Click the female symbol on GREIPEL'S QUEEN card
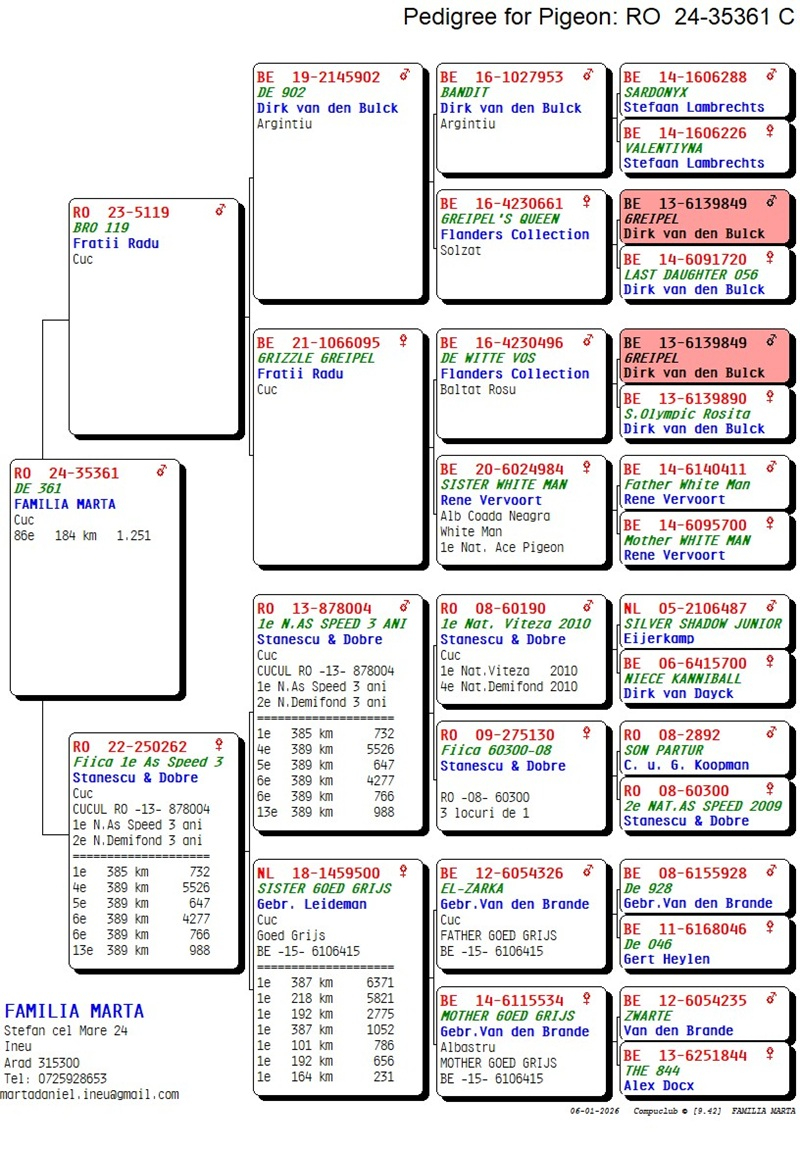The height and width of the screenshot is (1149, 800). pyautogui.click(x=588, y=202)
